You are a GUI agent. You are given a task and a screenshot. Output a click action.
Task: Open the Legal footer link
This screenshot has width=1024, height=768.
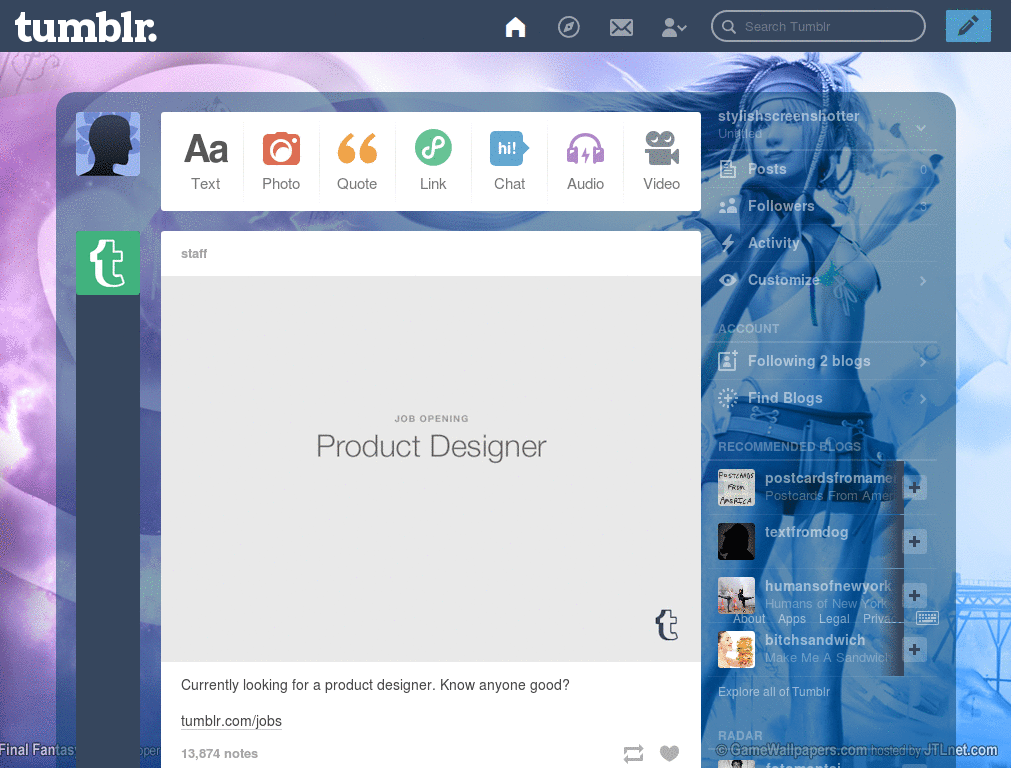point(834,618)
